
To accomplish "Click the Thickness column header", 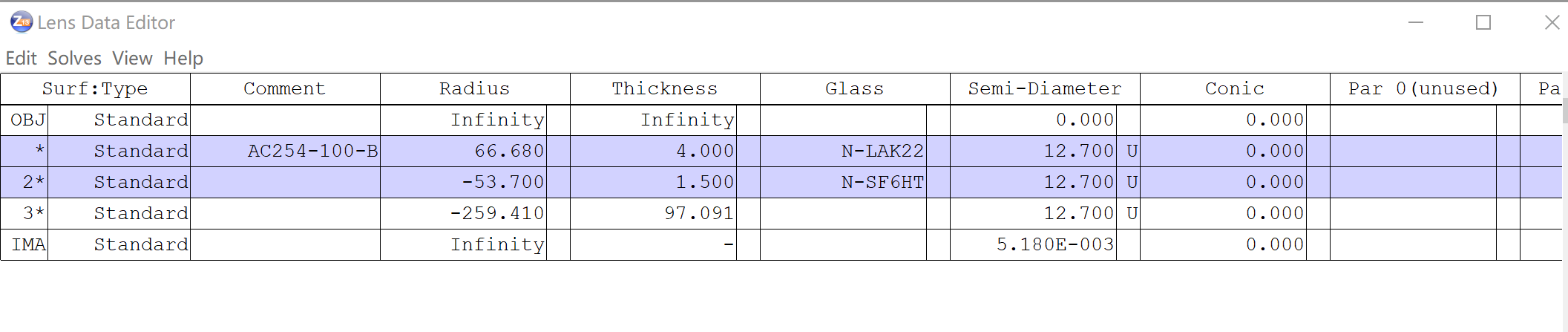I will click(665, 89).
